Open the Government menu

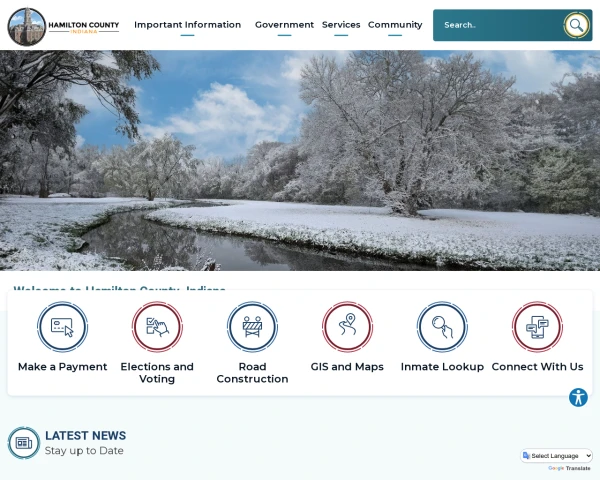coord(284,25)
